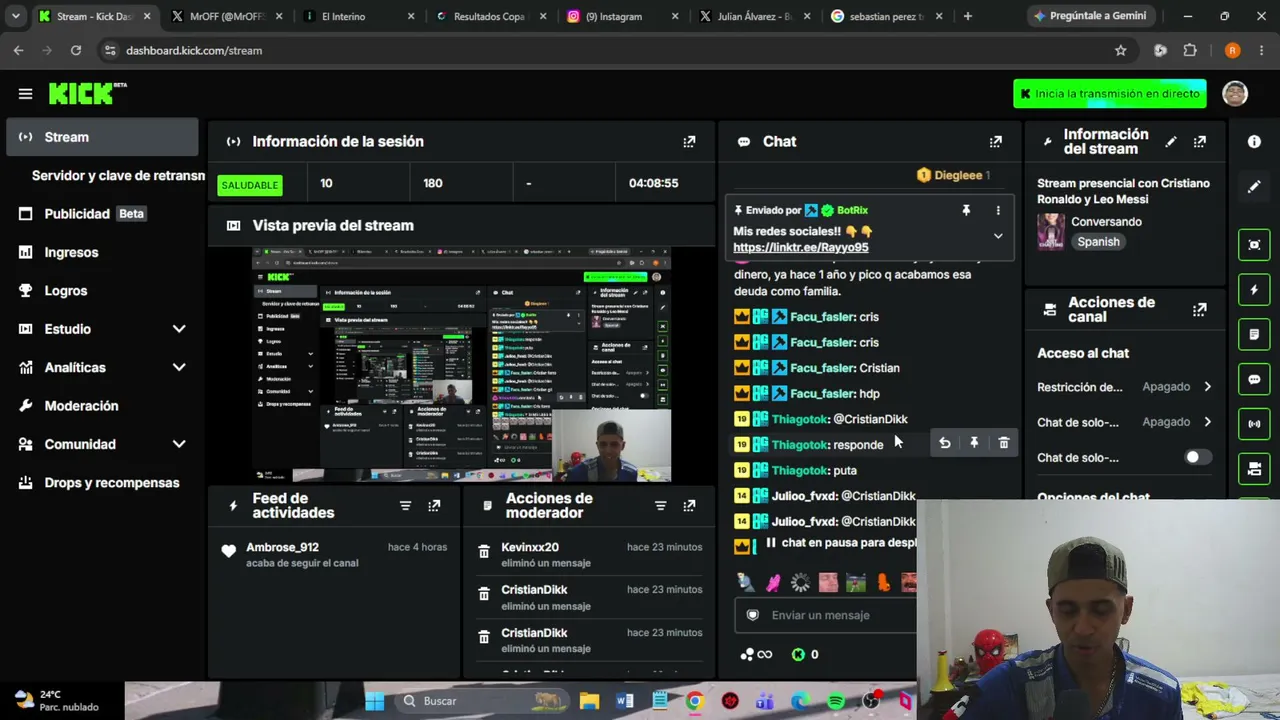
Task: Click the green chat bubble icon in the right sidebar
Action: click(1254, 379)
